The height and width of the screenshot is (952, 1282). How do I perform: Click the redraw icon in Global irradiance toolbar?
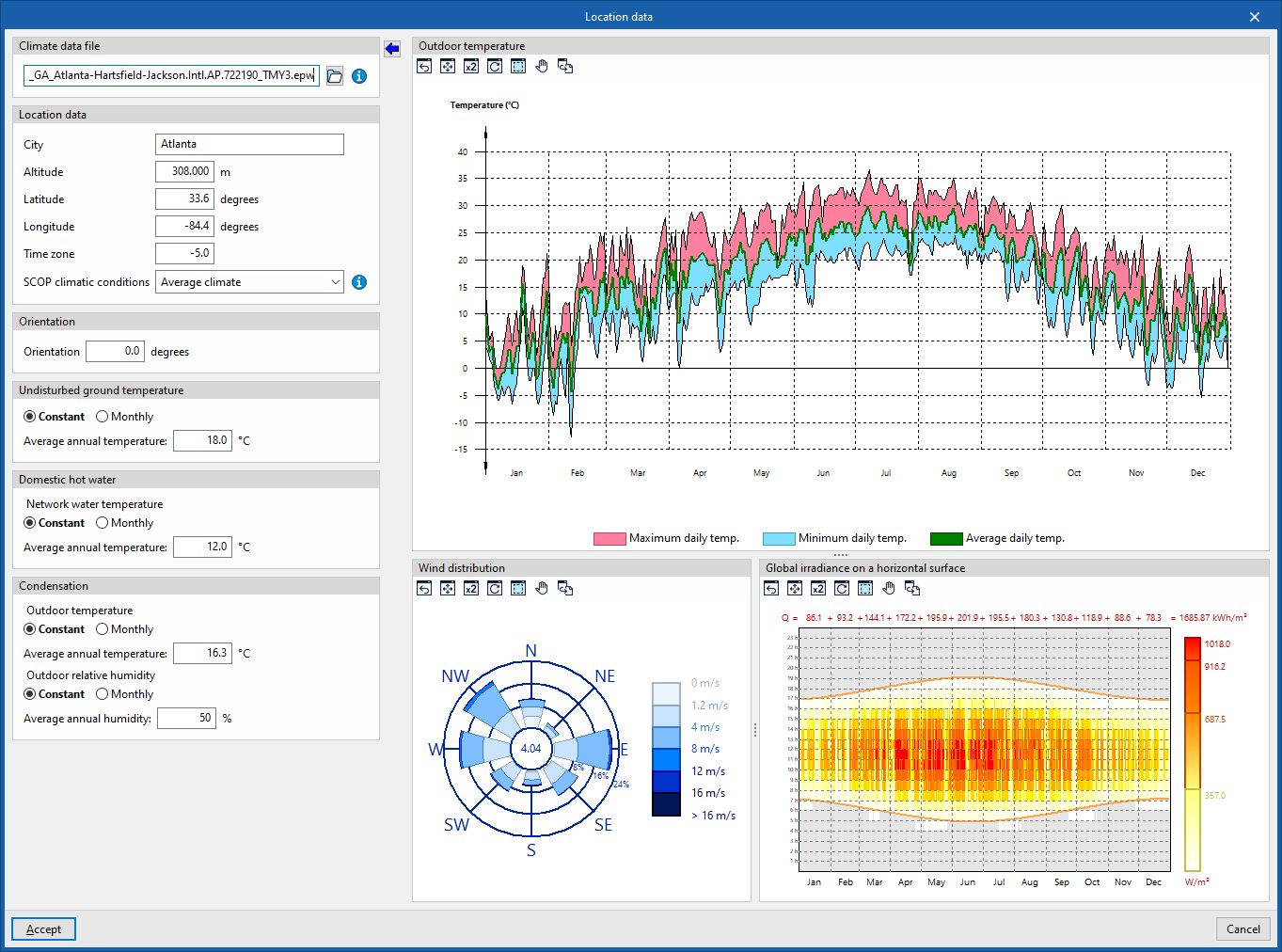pos(842,588)
